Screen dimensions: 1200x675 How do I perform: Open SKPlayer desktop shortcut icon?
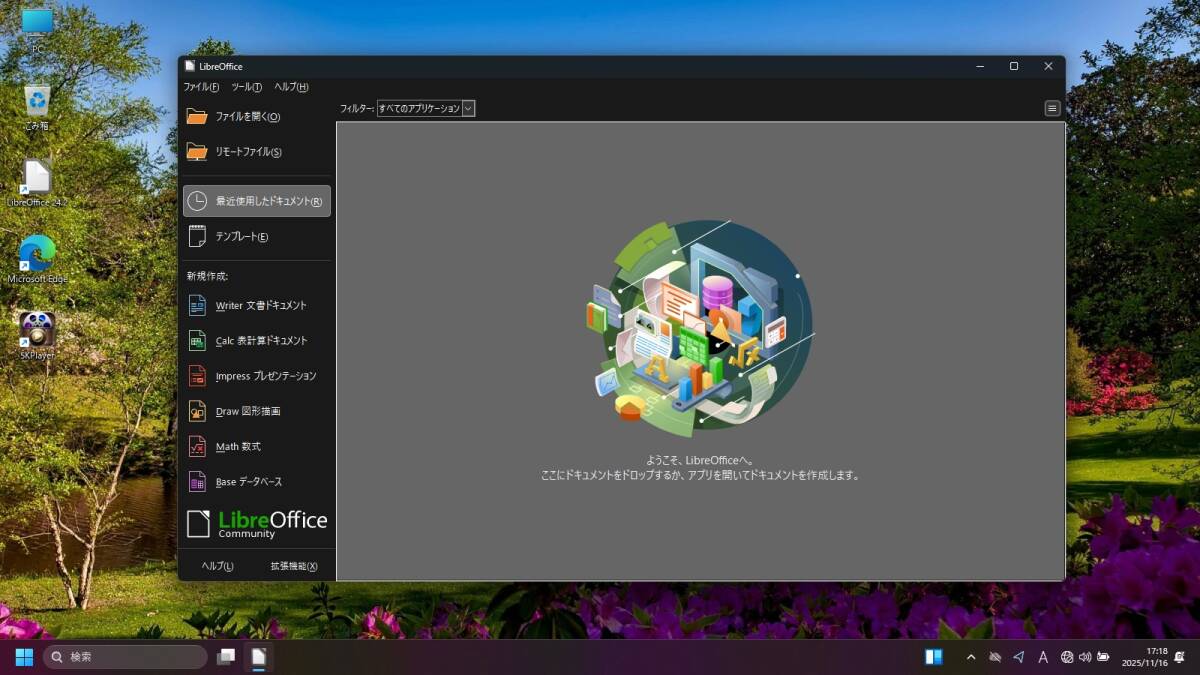pyautogui.click(x=37, y=330)
